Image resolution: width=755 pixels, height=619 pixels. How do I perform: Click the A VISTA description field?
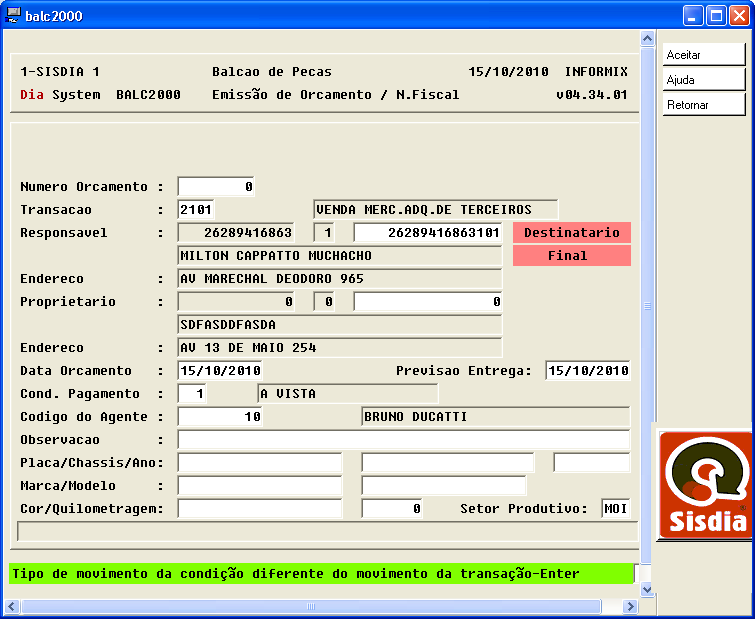click(x=348, y=394)
